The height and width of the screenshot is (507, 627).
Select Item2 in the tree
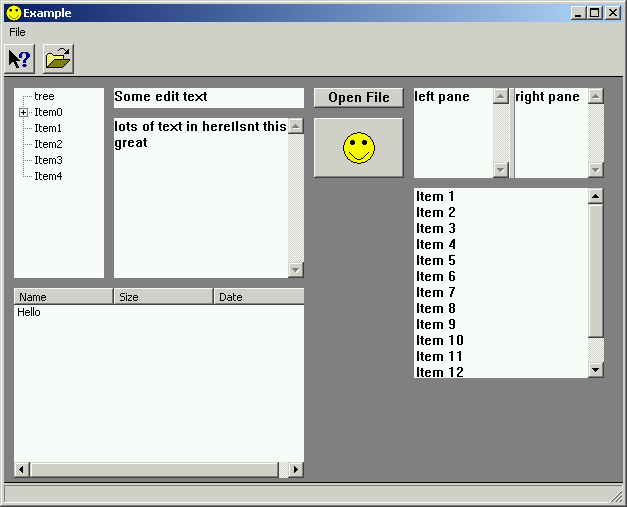tap(48, 144)
